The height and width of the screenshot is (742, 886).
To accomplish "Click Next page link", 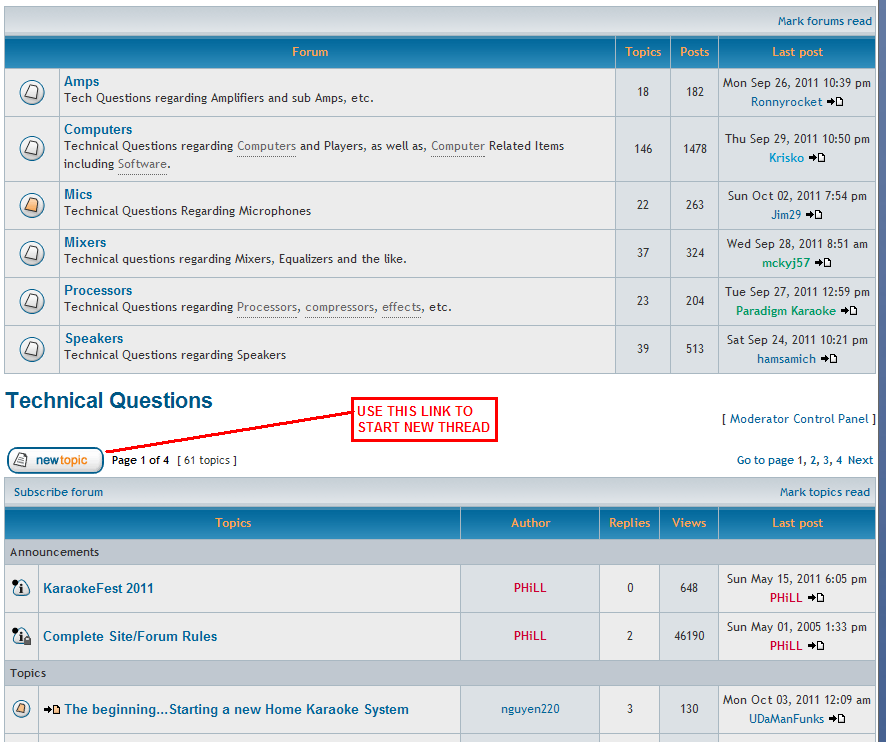I will [x=860, y=460].
